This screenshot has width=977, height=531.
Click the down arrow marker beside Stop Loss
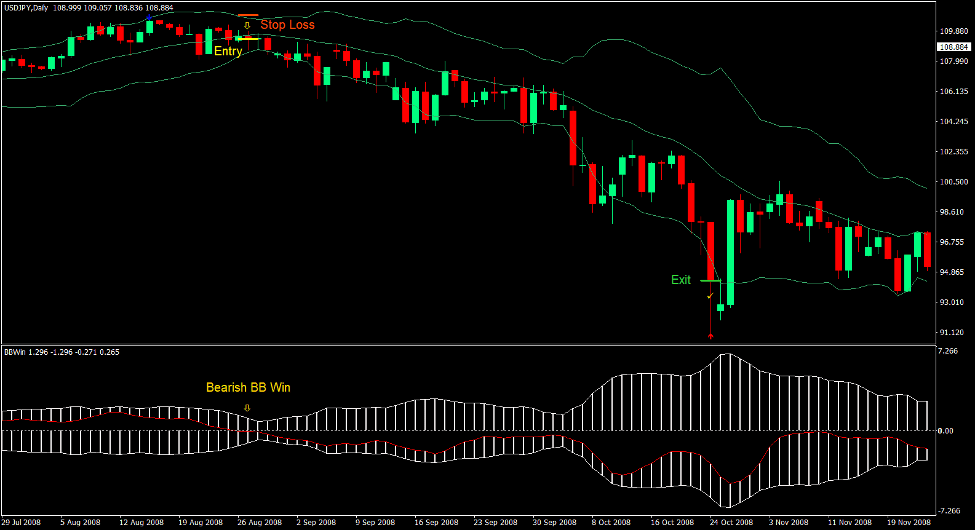[247, 25]
